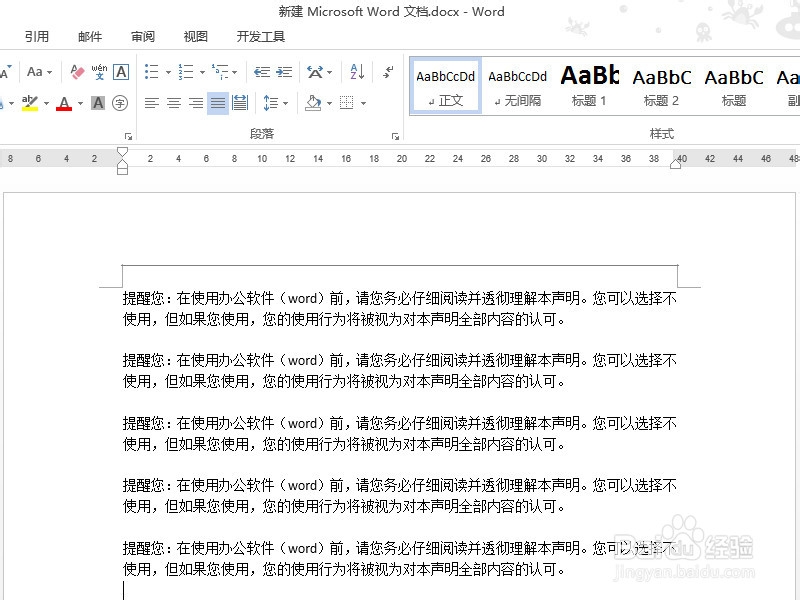Image resolution: width=800 pixels, height=600 pixels.
Task: Open the Phonetic Guide (wén) tool
Action: [x=99, y=72]
